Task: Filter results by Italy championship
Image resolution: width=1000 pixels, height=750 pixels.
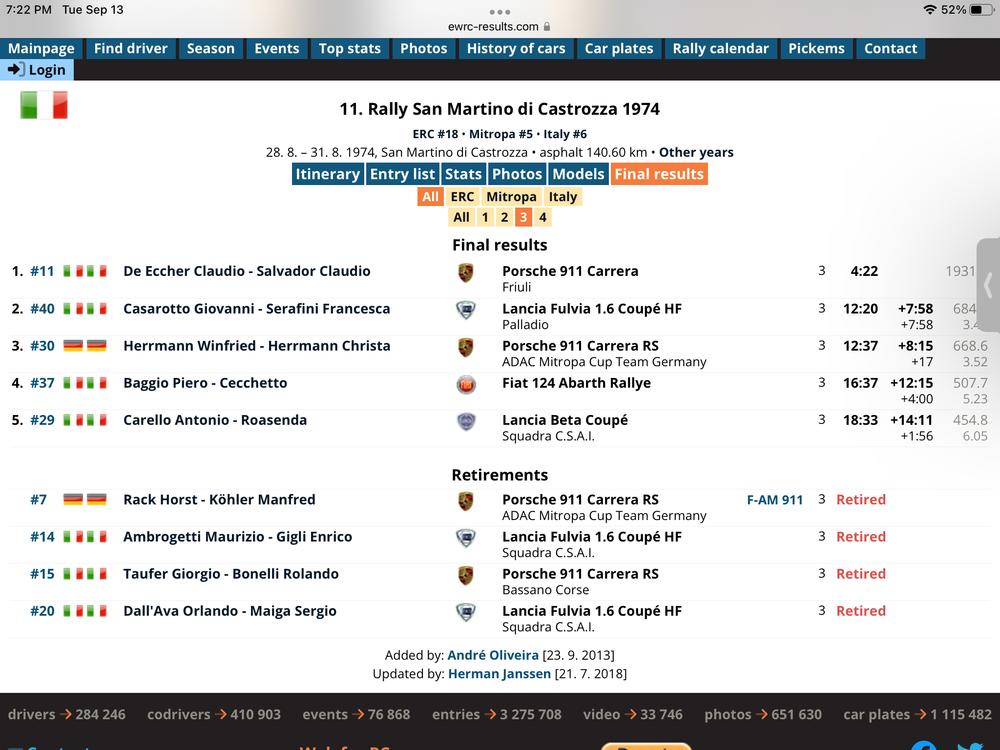Action: click(x=562, y=196)
